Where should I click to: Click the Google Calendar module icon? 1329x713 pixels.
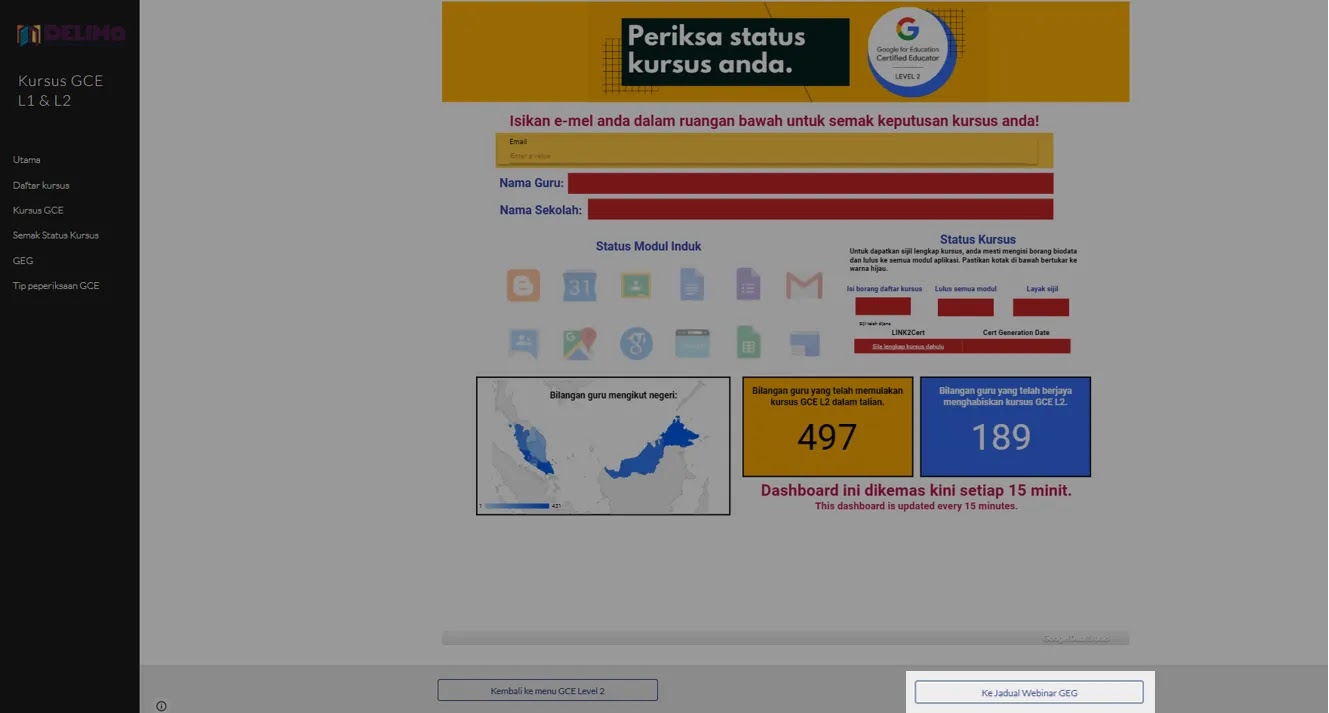tap(579, 286)
